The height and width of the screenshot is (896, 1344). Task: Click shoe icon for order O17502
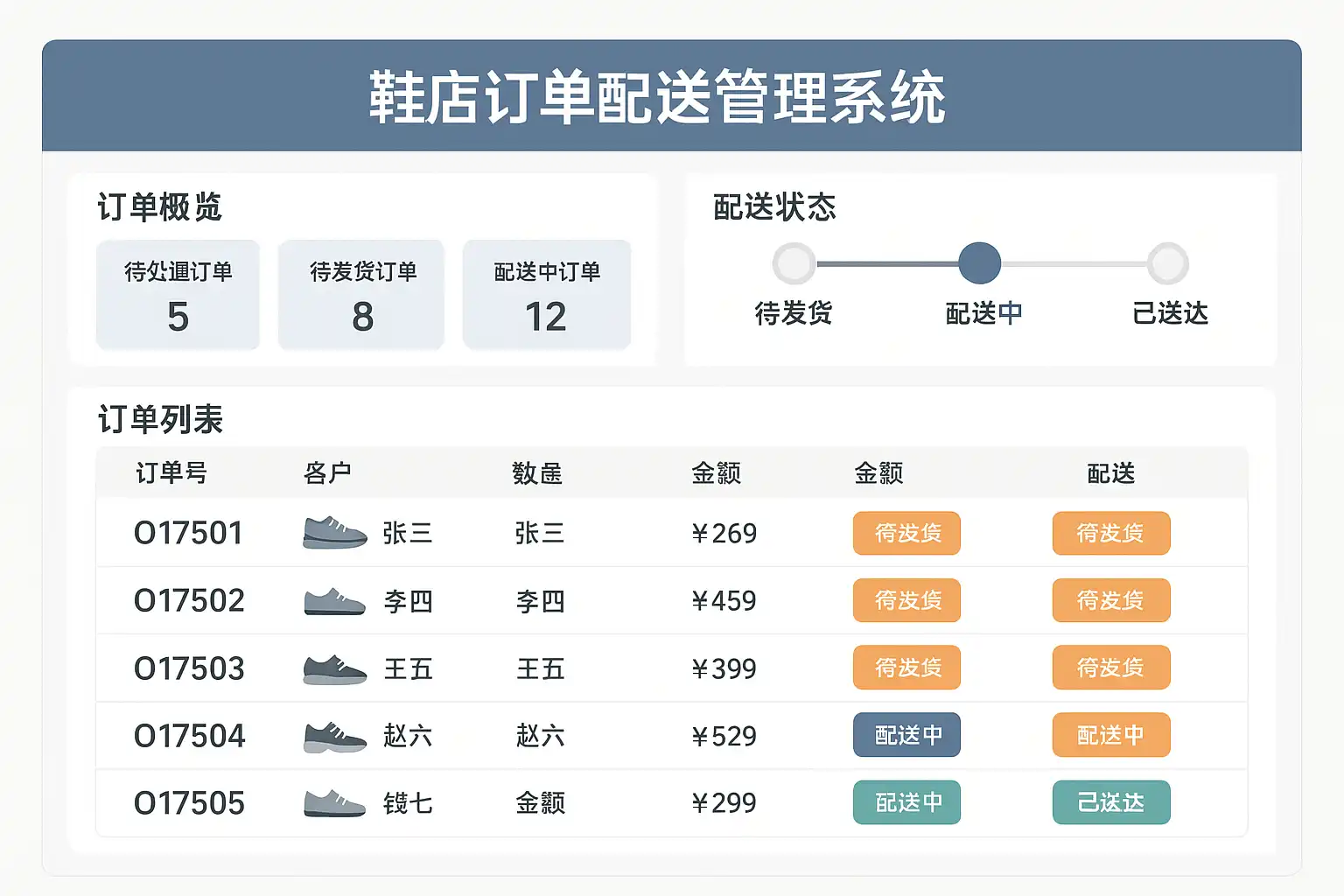tap(334, 601)
